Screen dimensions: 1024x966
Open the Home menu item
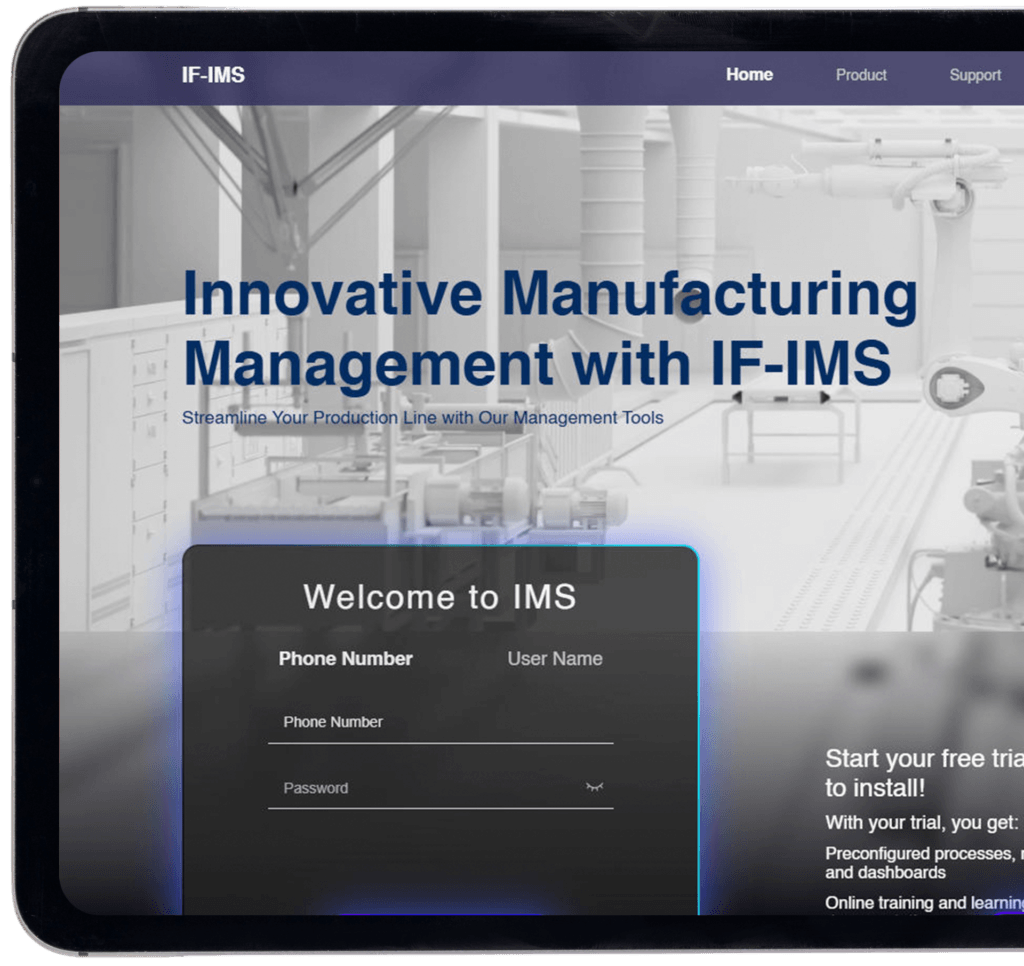click(749, 74)
